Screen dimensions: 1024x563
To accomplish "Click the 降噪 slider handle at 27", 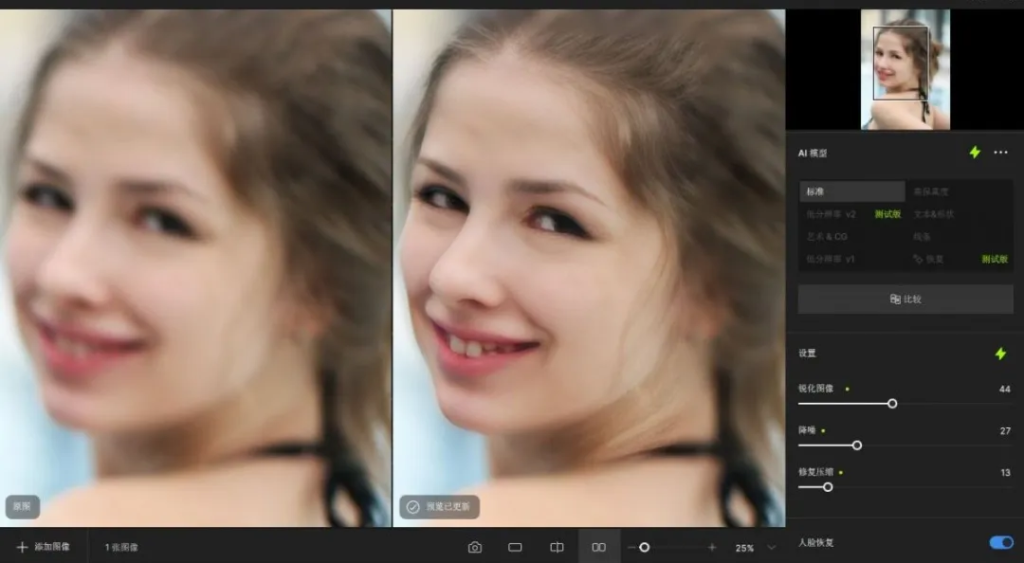I will click(x=857, y=445).
